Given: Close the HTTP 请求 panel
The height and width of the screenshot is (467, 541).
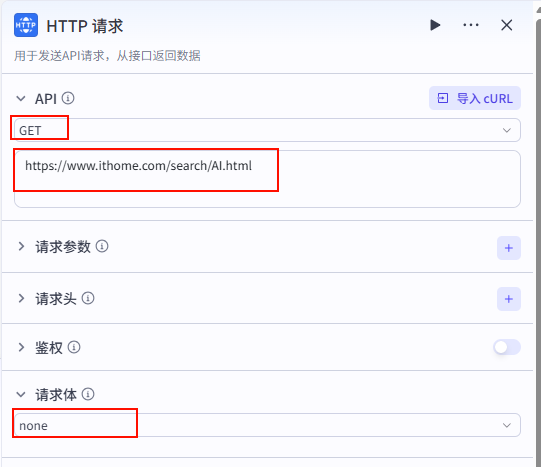Looking at the screenshot, I should [x=506, y=25].
